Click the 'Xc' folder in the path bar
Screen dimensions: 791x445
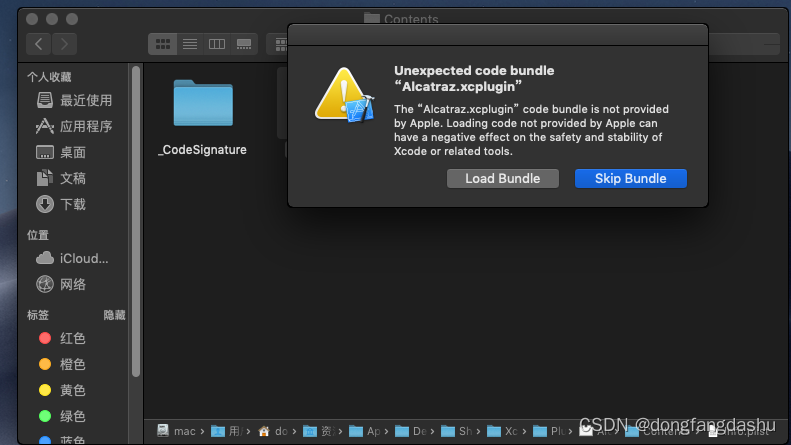[x=502, y=431]
